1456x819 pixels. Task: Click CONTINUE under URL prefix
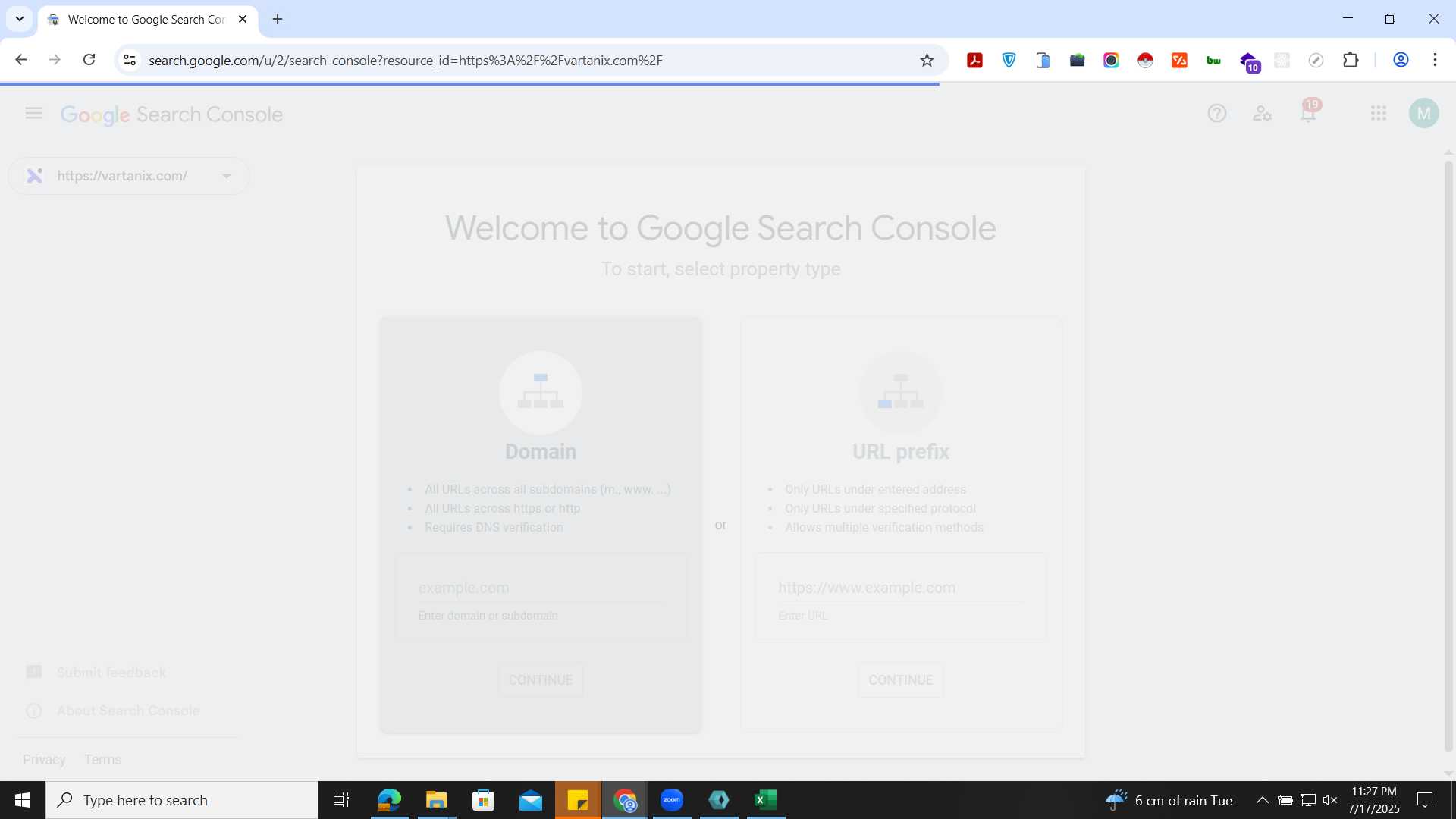901,680
